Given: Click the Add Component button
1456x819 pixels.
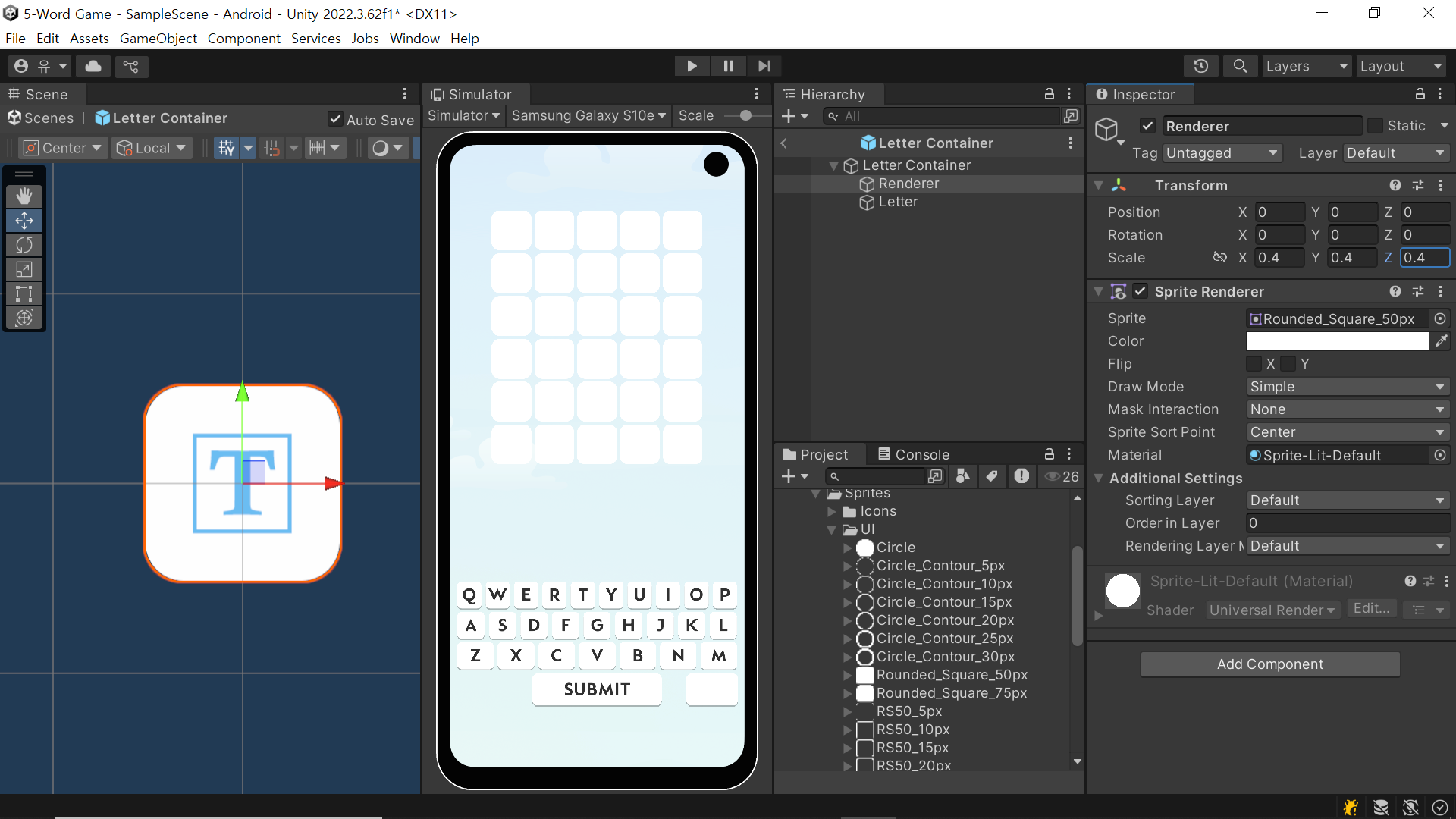Looking at the screenshot, I should (1269, 664).
